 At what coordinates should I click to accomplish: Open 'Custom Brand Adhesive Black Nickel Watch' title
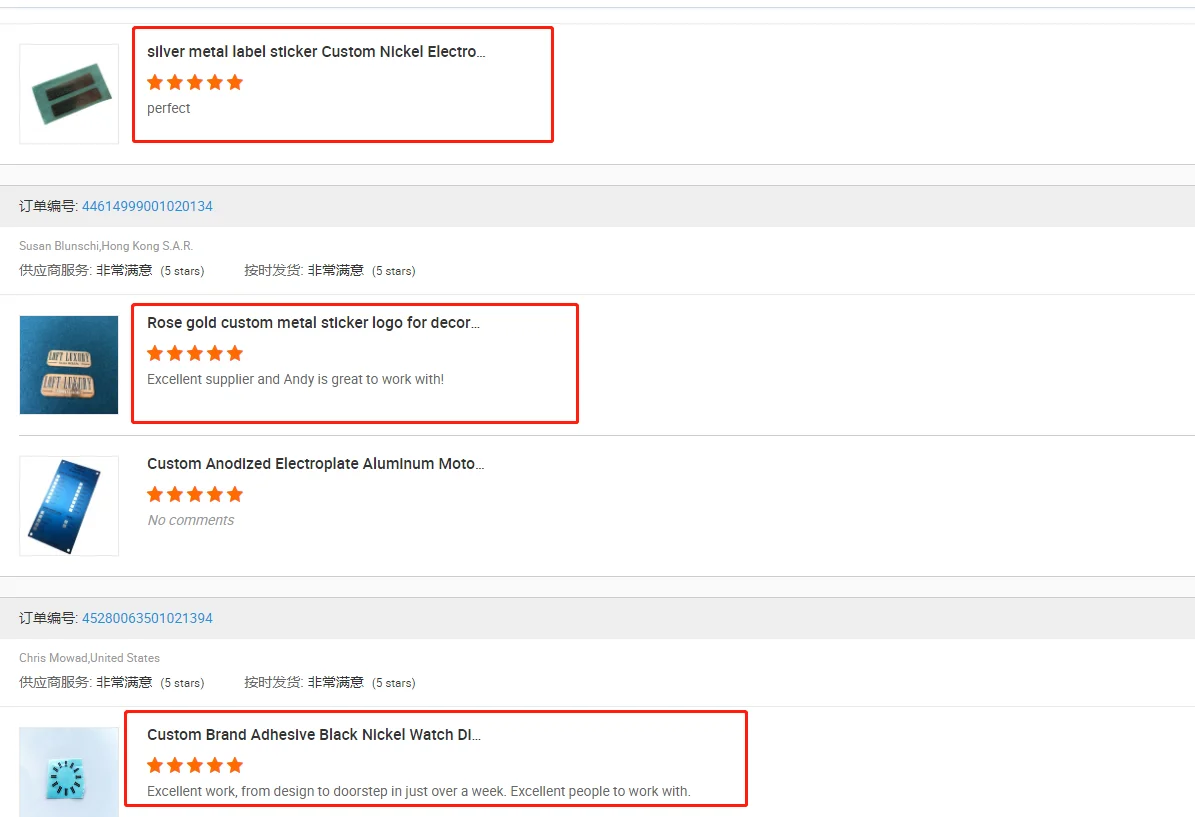click(313, 735)
